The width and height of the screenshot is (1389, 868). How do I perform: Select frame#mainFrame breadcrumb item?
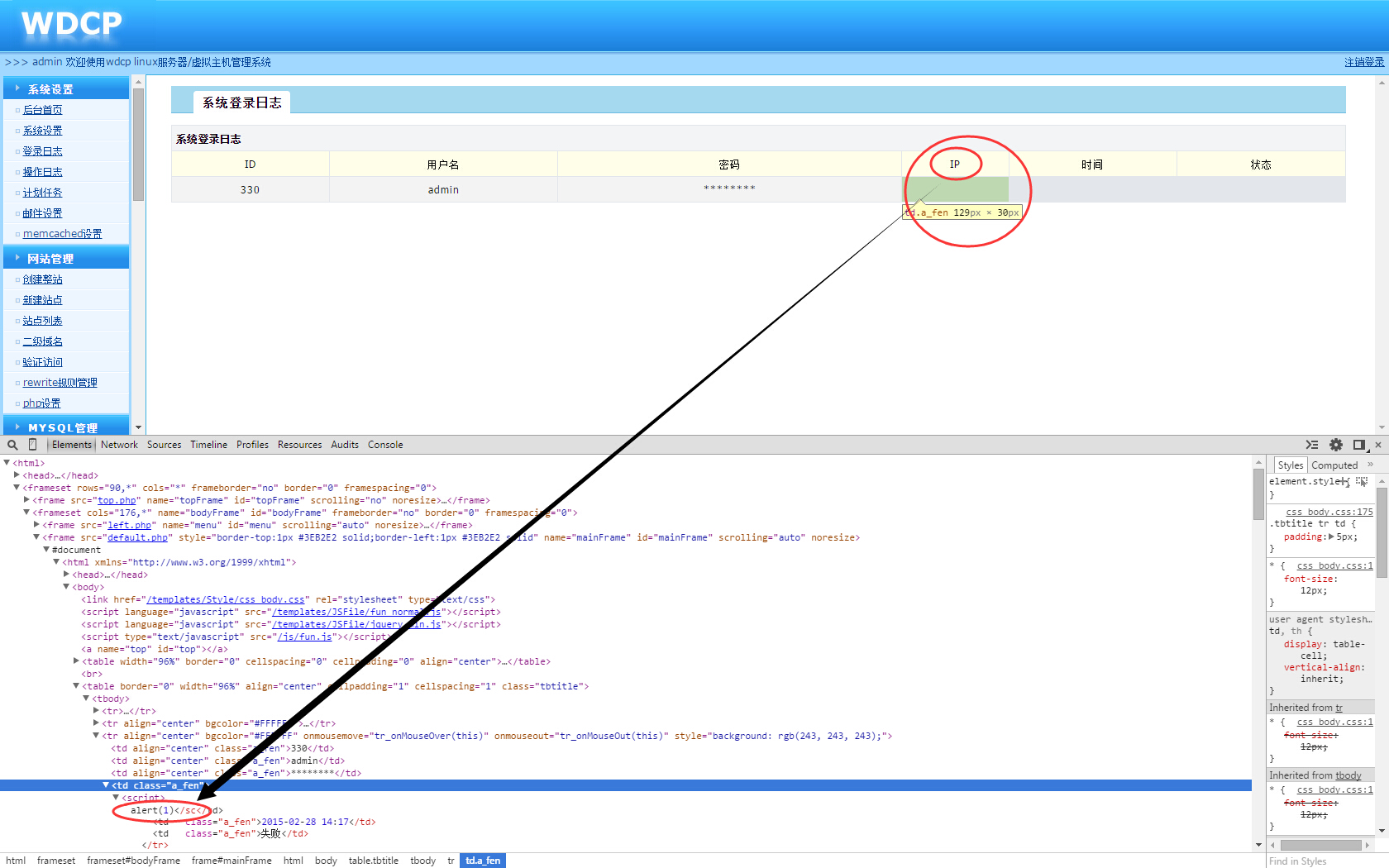point(231,861)
